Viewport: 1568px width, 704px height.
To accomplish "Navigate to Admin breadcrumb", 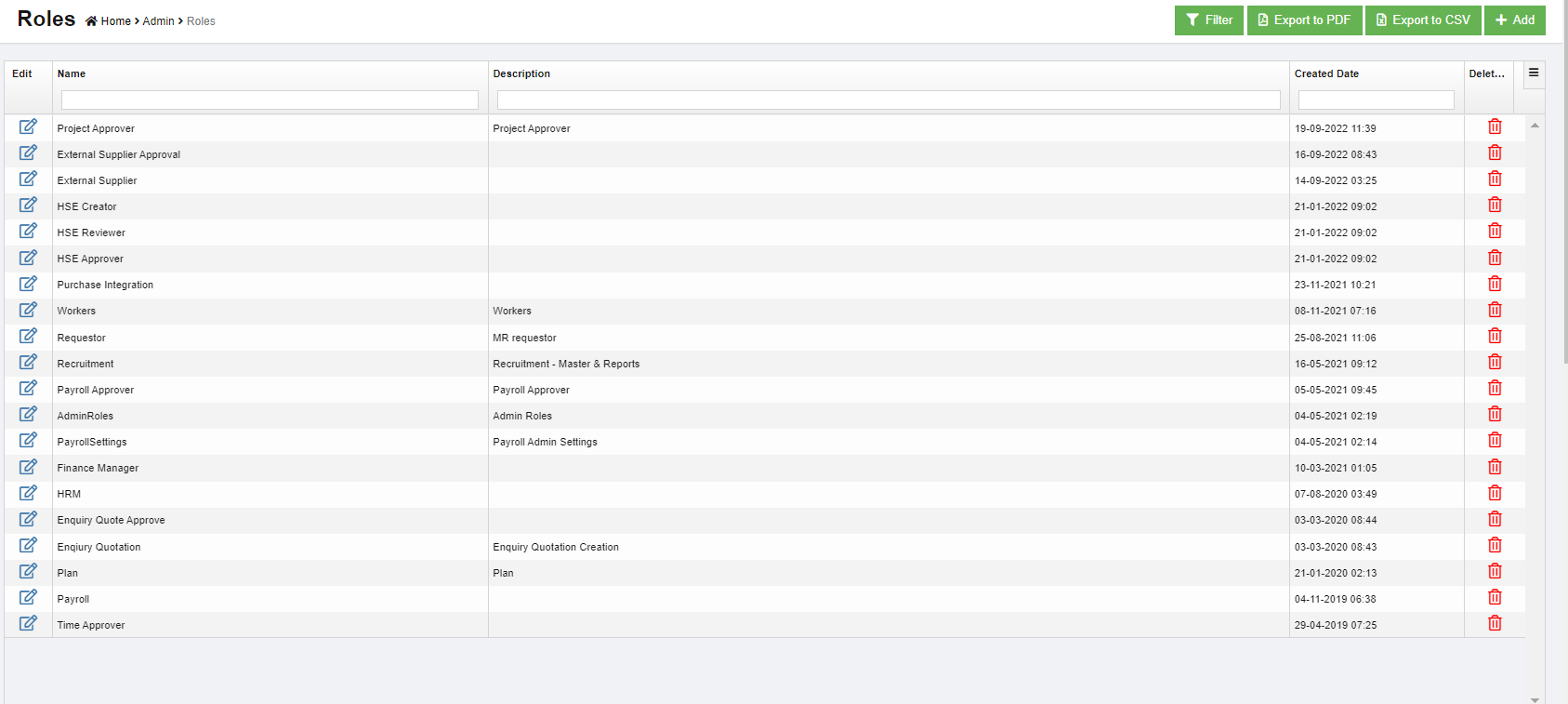I will pos(158,21).
